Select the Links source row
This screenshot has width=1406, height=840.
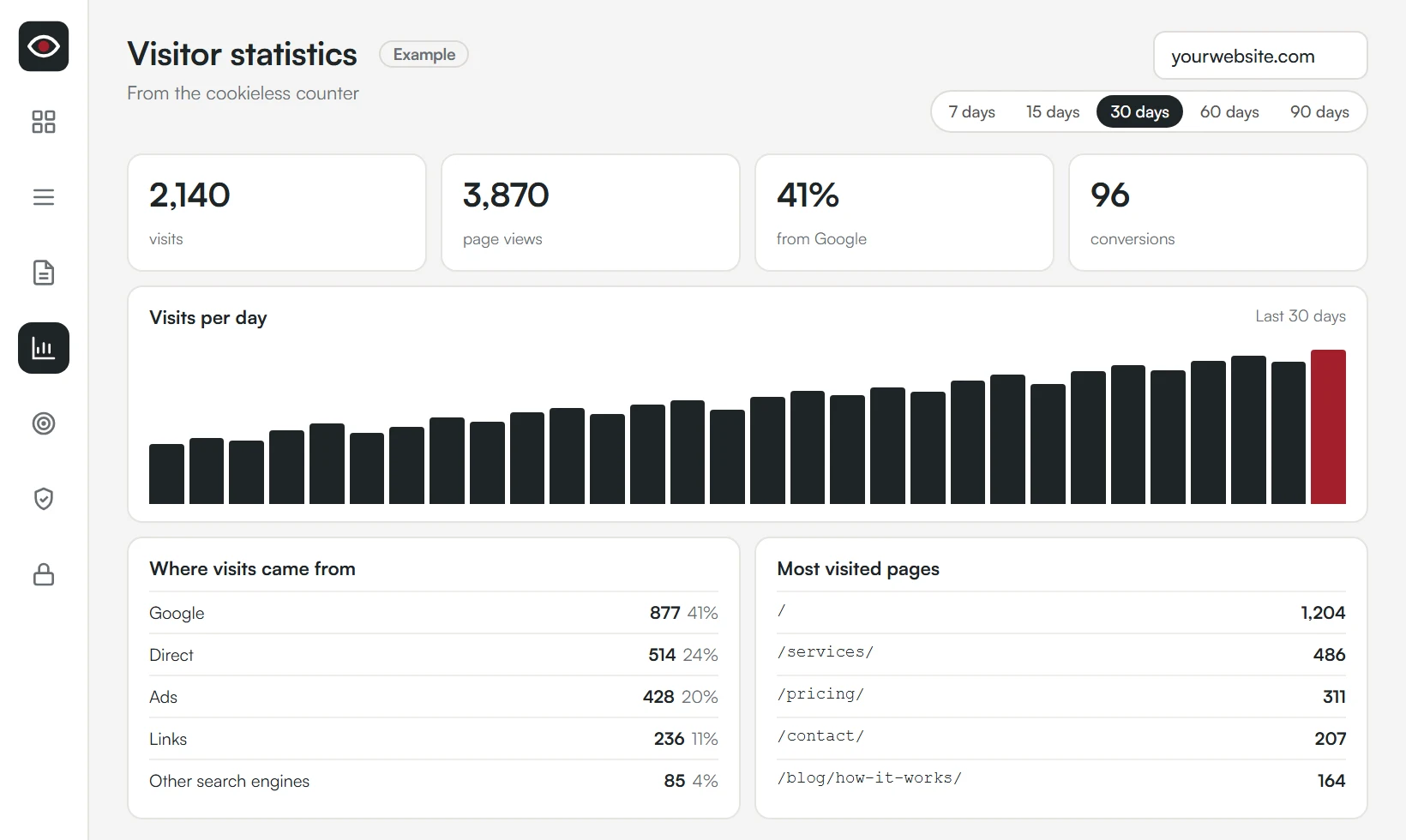(434, 739)
